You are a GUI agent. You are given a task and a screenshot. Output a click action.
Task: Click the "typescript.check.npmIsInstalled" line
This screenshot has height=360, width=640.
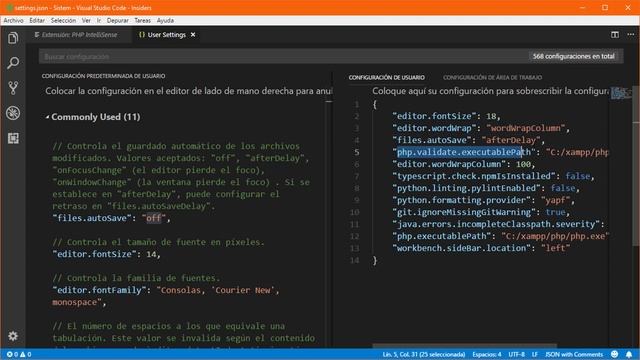pos(493,176)
